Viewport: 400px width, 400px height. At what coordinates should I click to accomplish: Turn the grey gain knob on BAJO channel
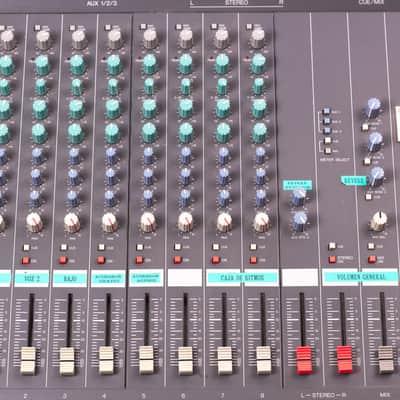click(x=79, y=39)
